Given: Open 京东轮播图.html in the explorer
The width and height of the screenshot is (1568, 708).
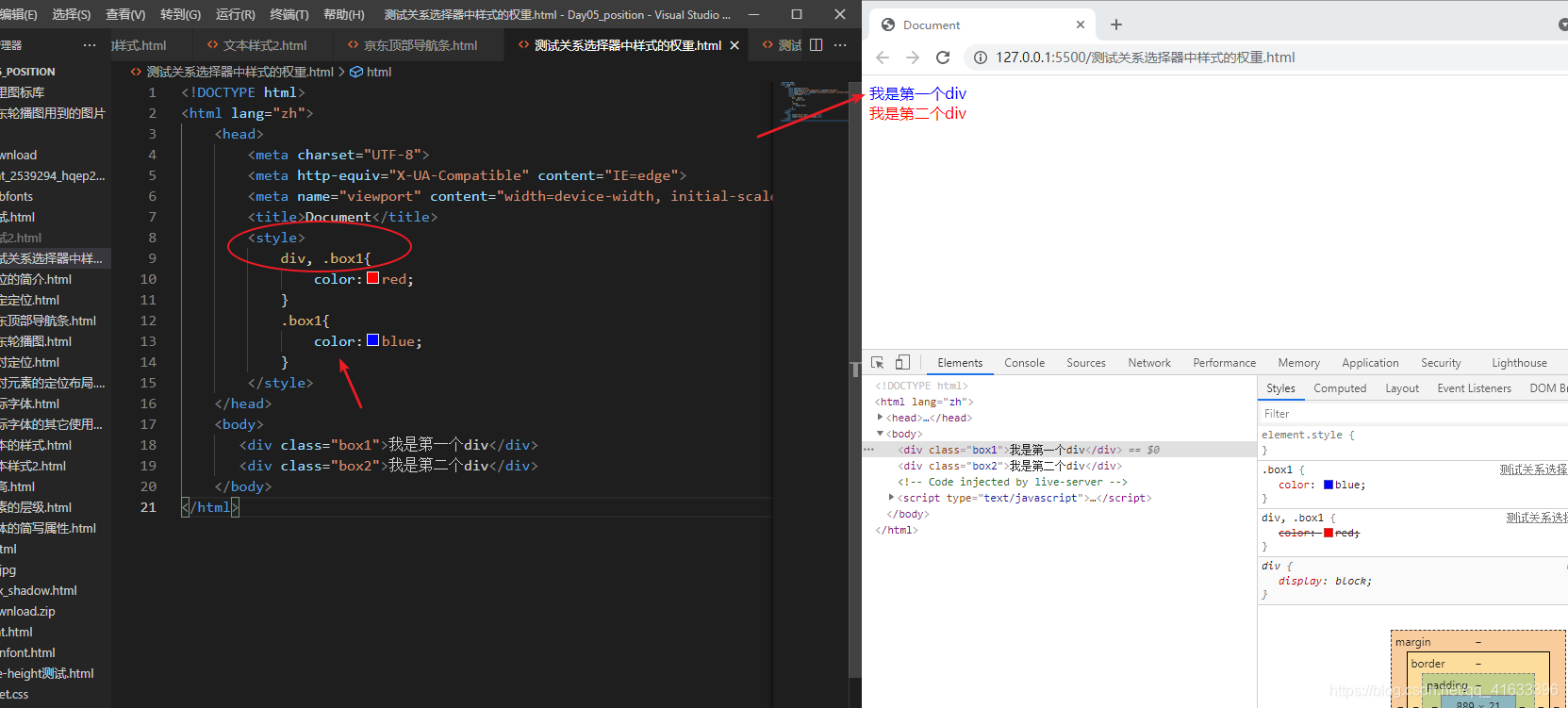Looking at the screenshot, I should click(36, 341).
